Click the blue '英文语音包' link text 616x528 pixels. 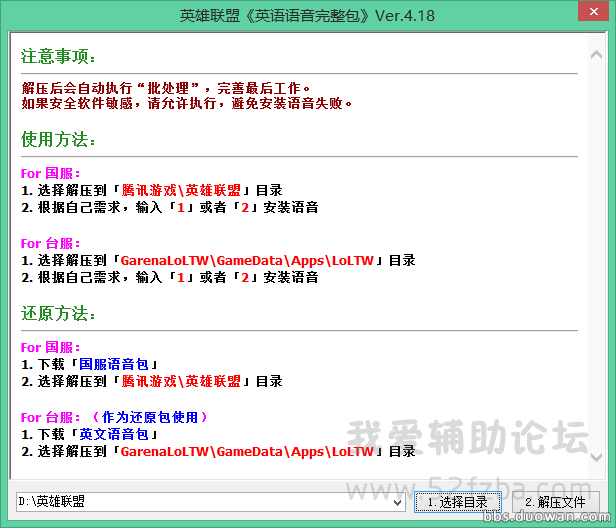114,434
